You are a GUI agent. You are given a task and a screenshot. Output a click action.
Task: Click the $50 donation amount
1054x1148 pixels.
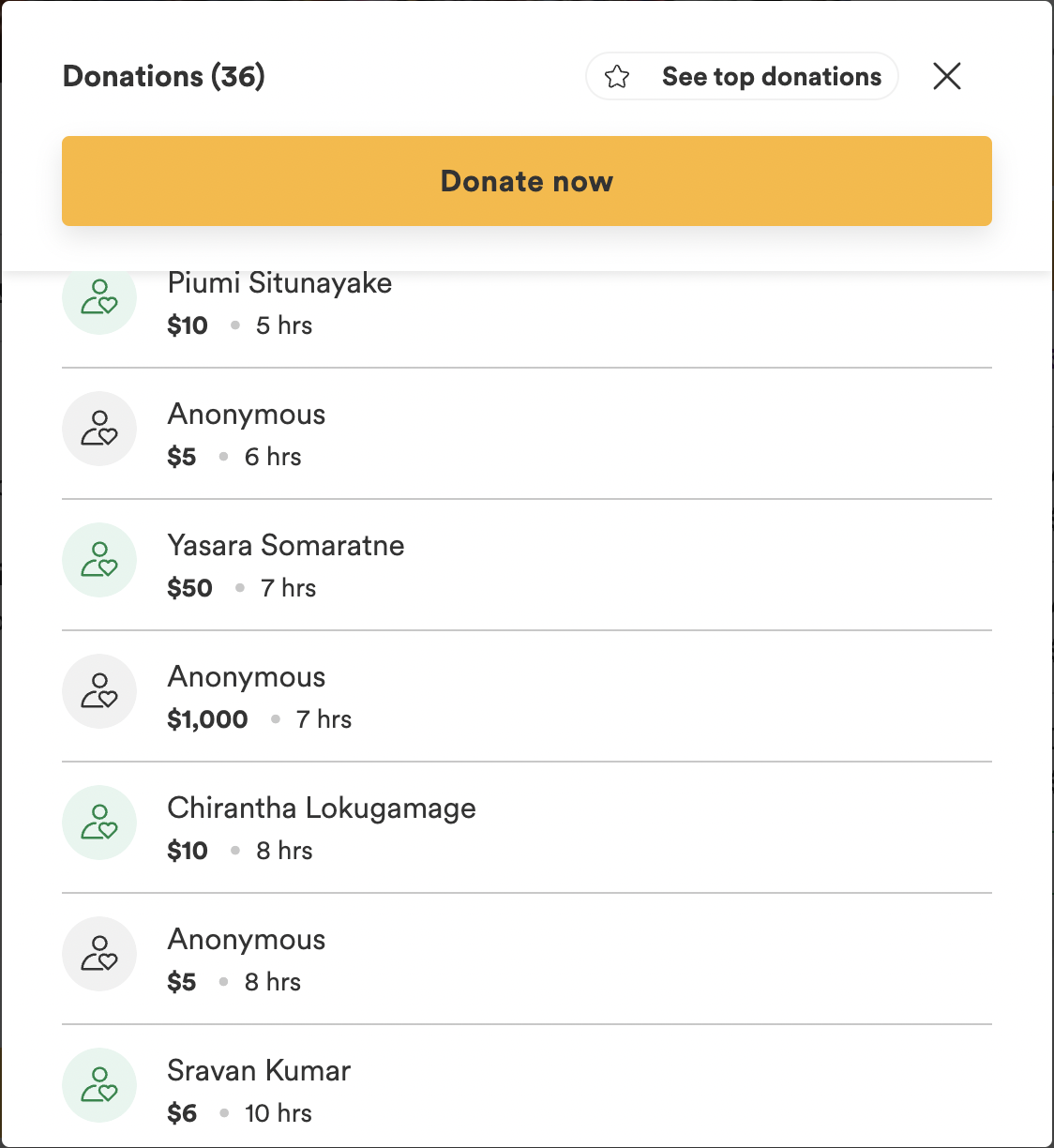[189, 588]
